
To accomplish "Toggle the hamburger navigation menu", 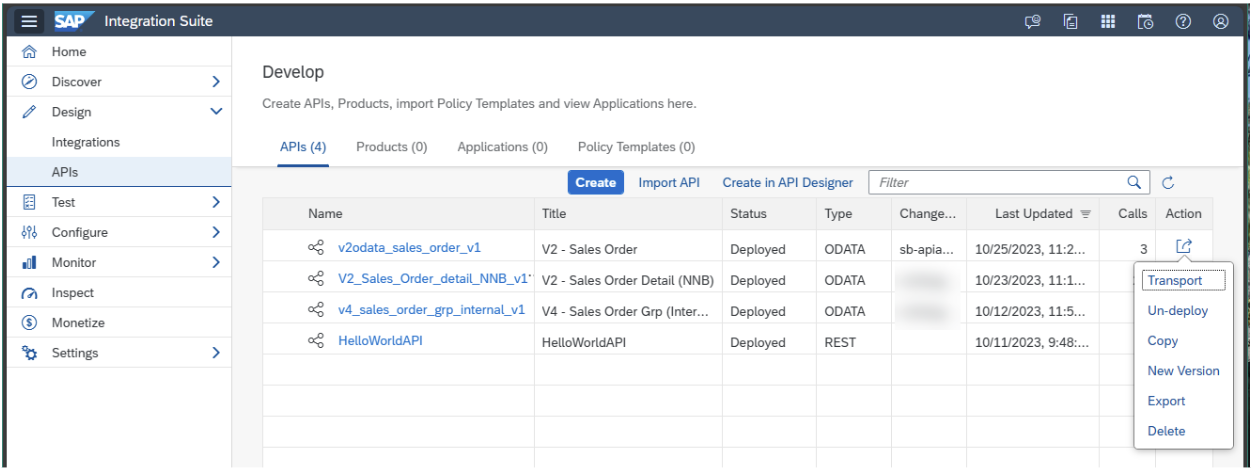I will pyautogui.click(x=31, y=21).
